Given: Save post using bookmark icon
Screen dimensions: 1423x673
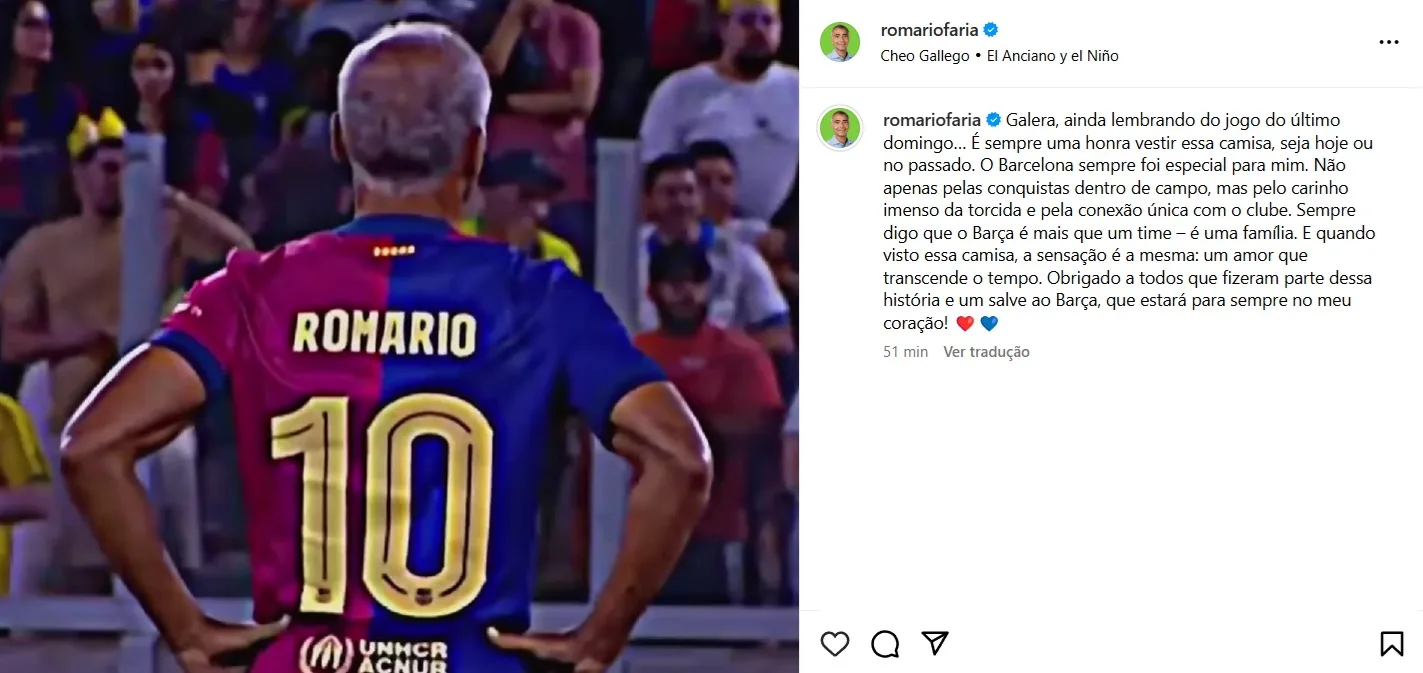Looking at the screenshot, I should [x=1392, y=644].
